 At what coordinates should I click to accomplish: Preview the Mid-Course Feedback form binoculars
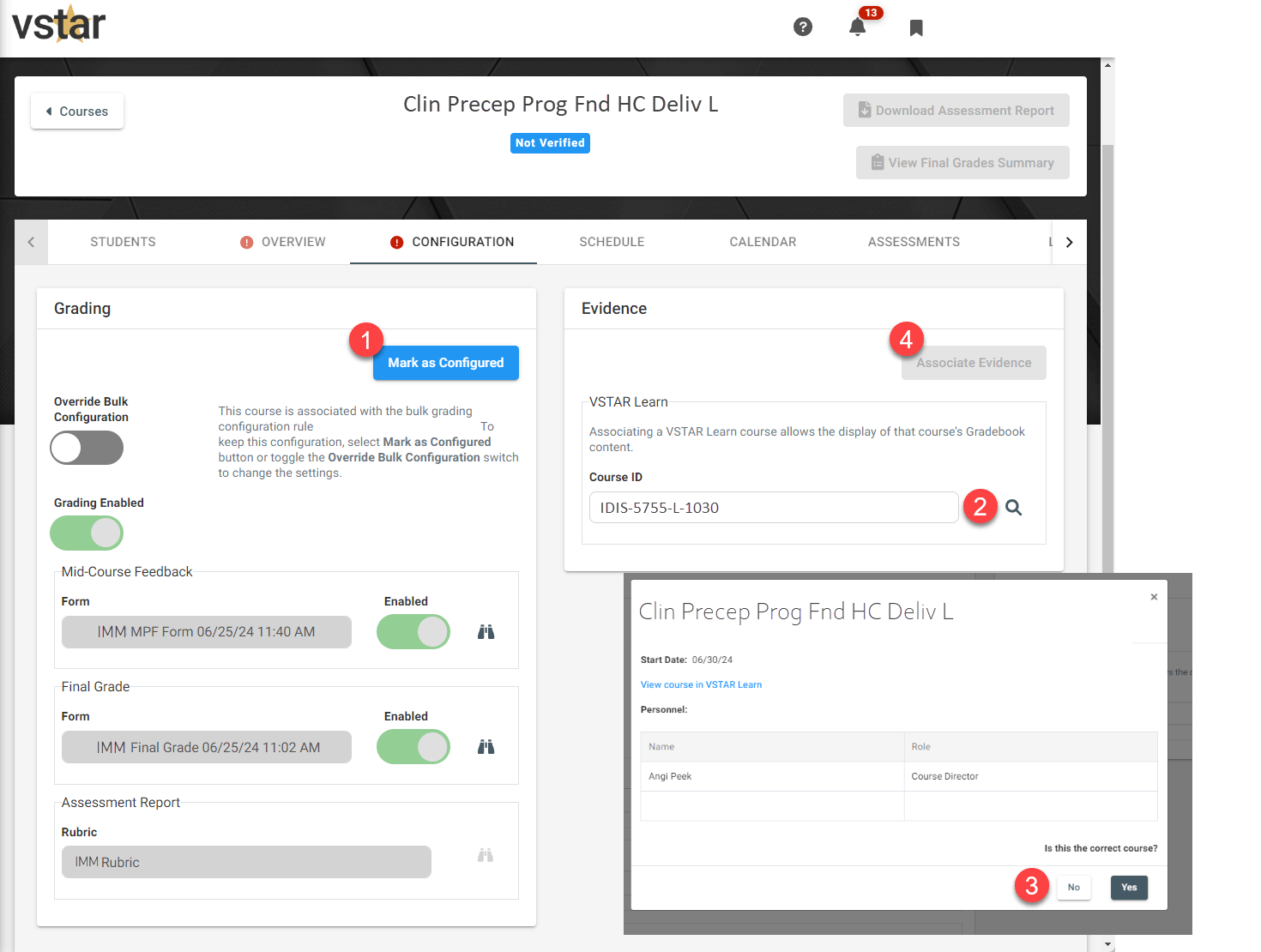(486, 632)
